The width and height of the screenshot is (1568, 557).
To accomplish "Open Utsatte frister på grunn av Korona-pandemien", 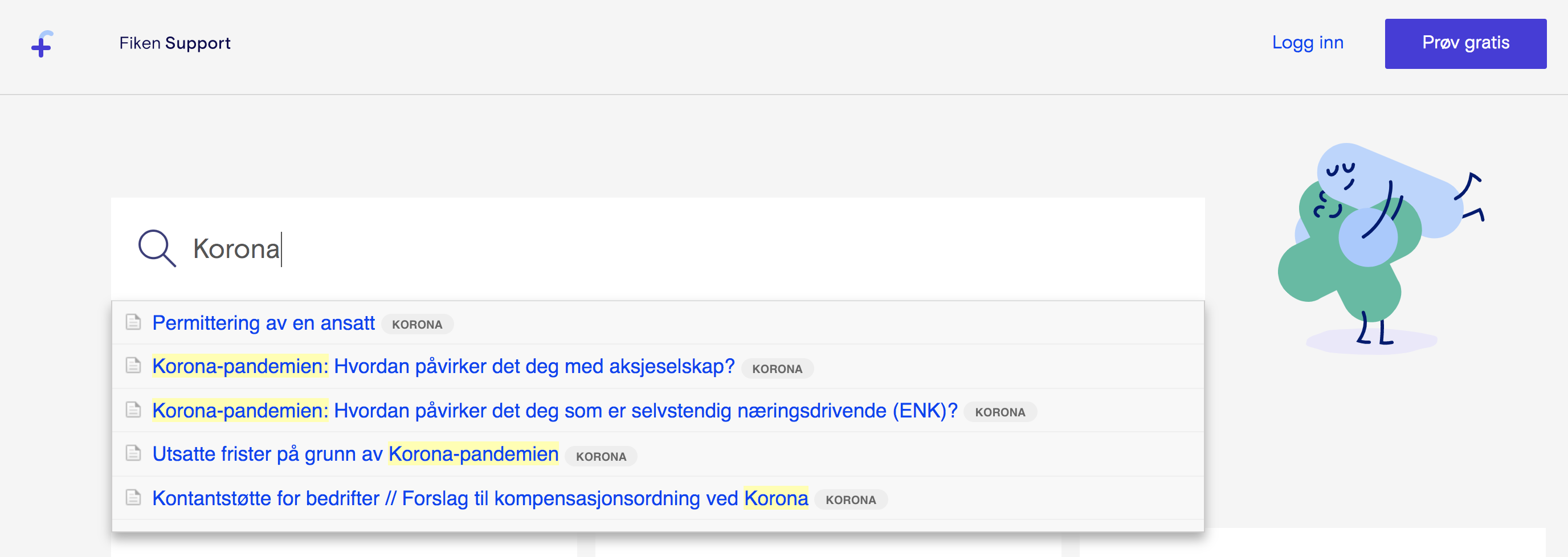I will click(x=355, y=454).
